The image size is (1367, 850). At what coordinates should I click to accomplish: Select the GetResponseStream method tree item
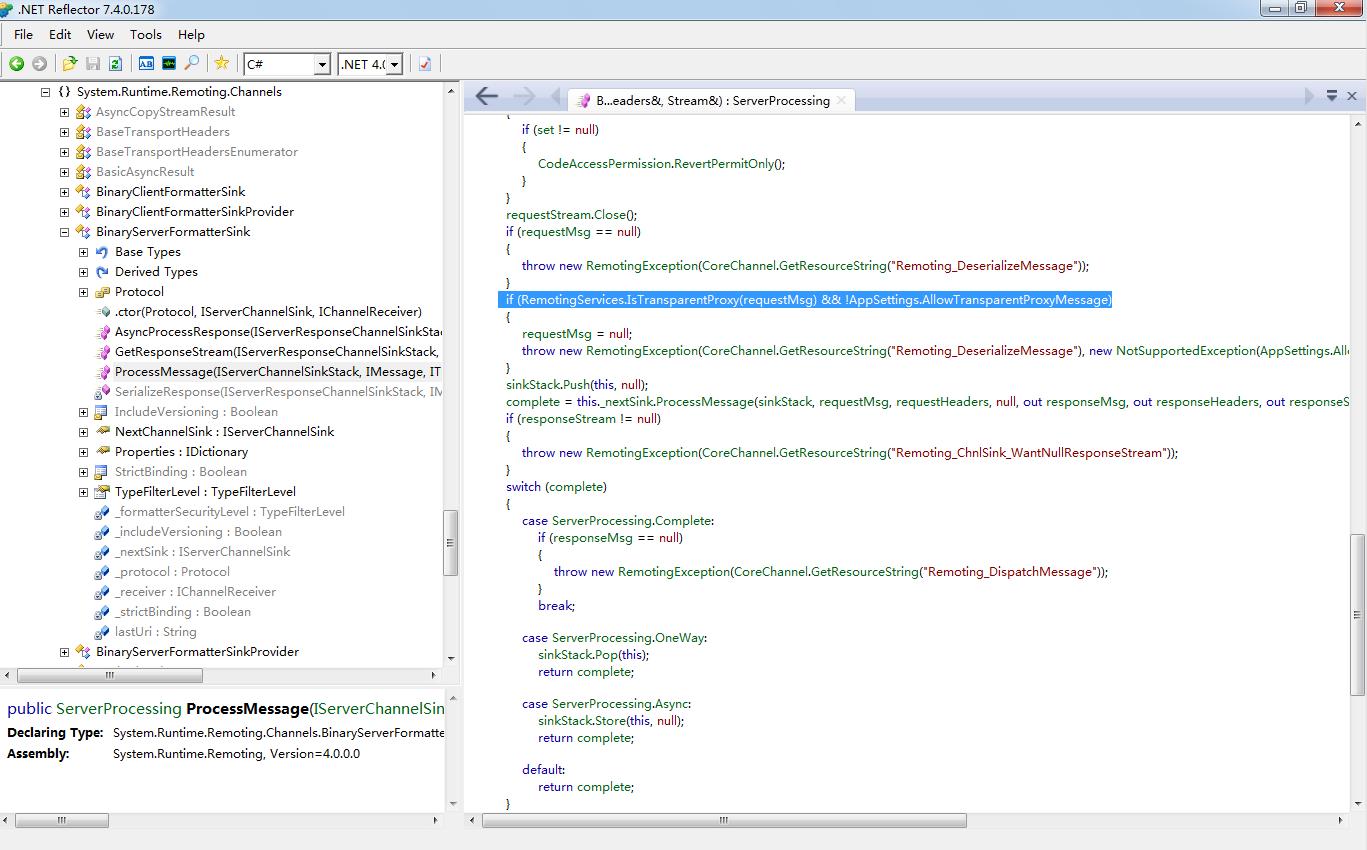tap(277, 352)
